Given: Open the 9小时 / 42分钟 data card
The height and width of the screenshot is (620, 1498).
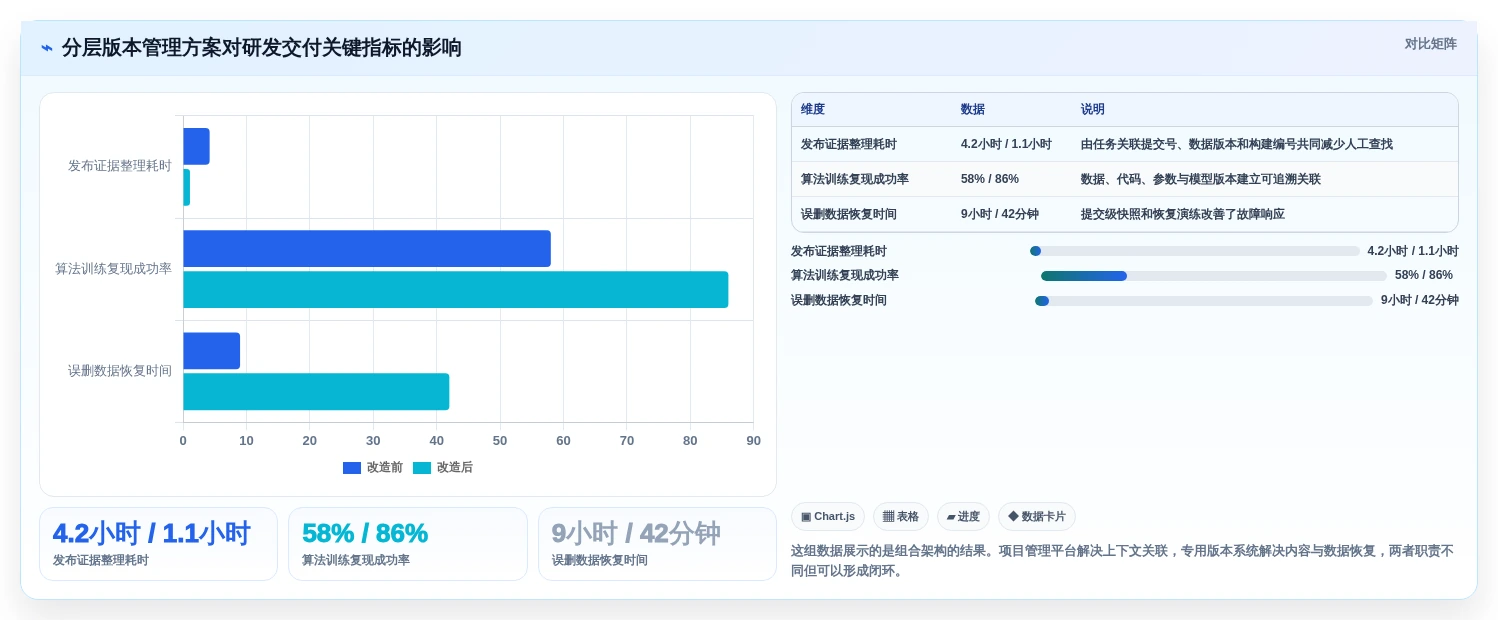Looking at the screenshot, I should point(657,544).
